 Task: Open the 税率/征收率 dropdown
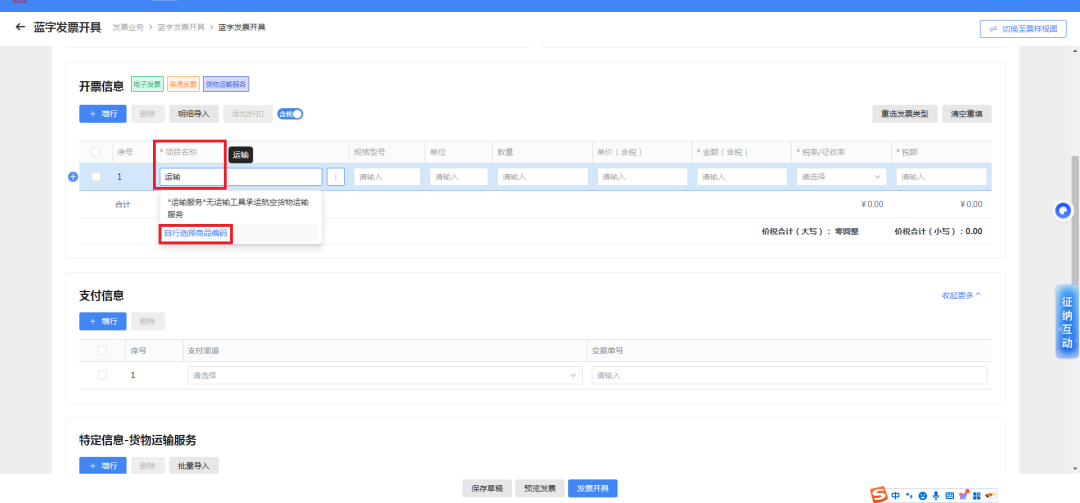point(842,176)
